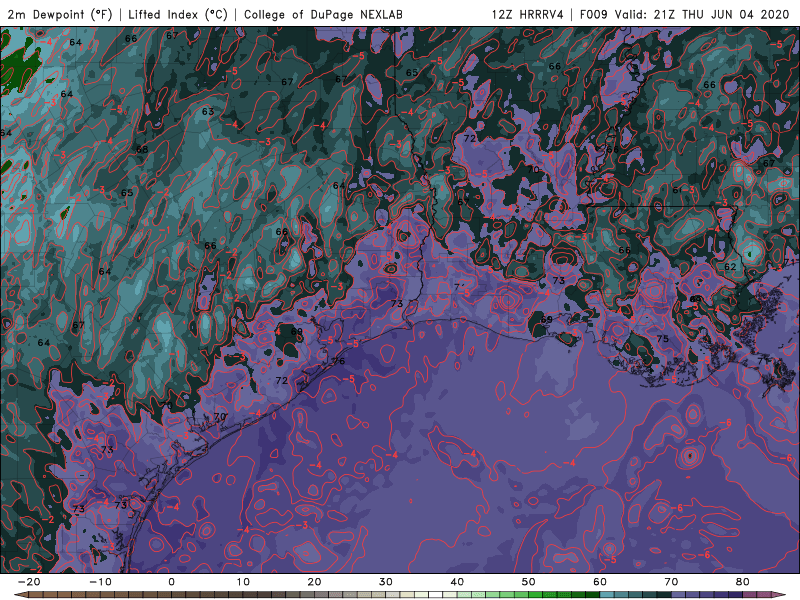Select the "12Z HRRRV4" model run label
Viewport: 800px width, 600px height.
coord(527,14)
